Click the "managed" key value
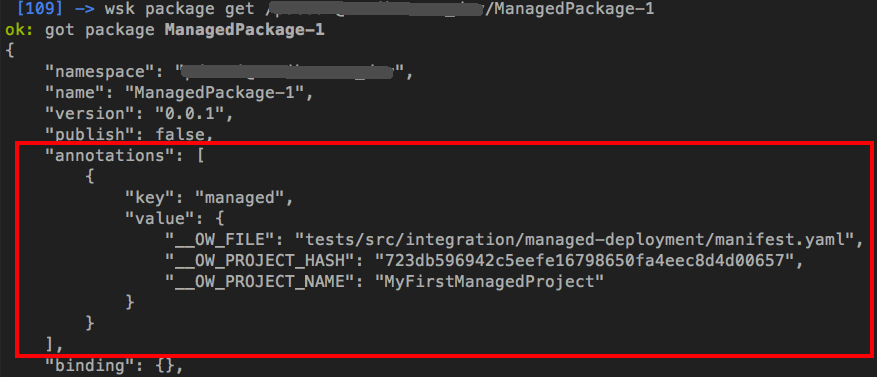Viewport: 877px width, 377px height. click(243, 198)
